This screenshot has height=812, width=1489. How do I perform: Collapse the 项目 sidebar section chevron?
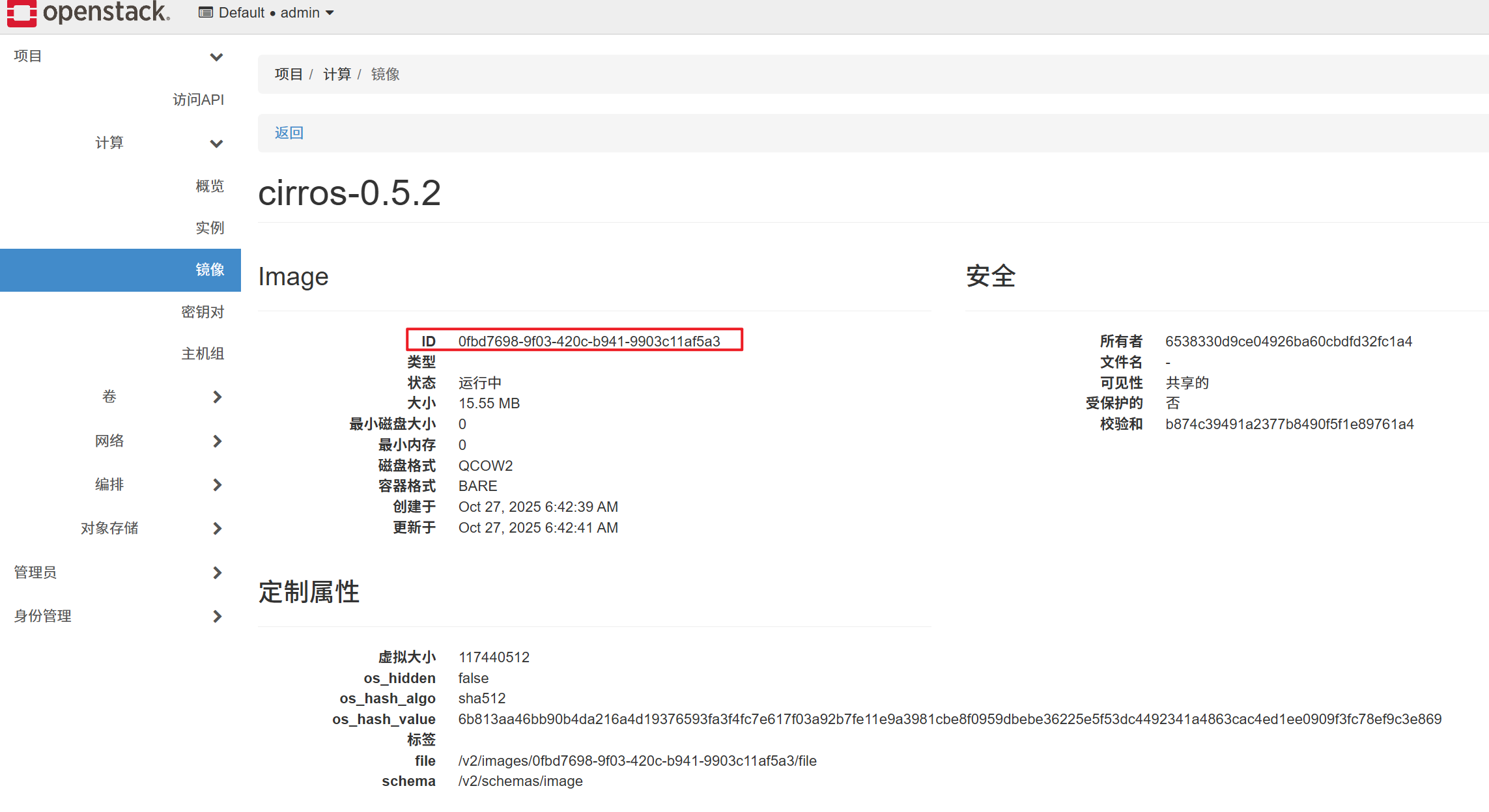click(216, 57)
